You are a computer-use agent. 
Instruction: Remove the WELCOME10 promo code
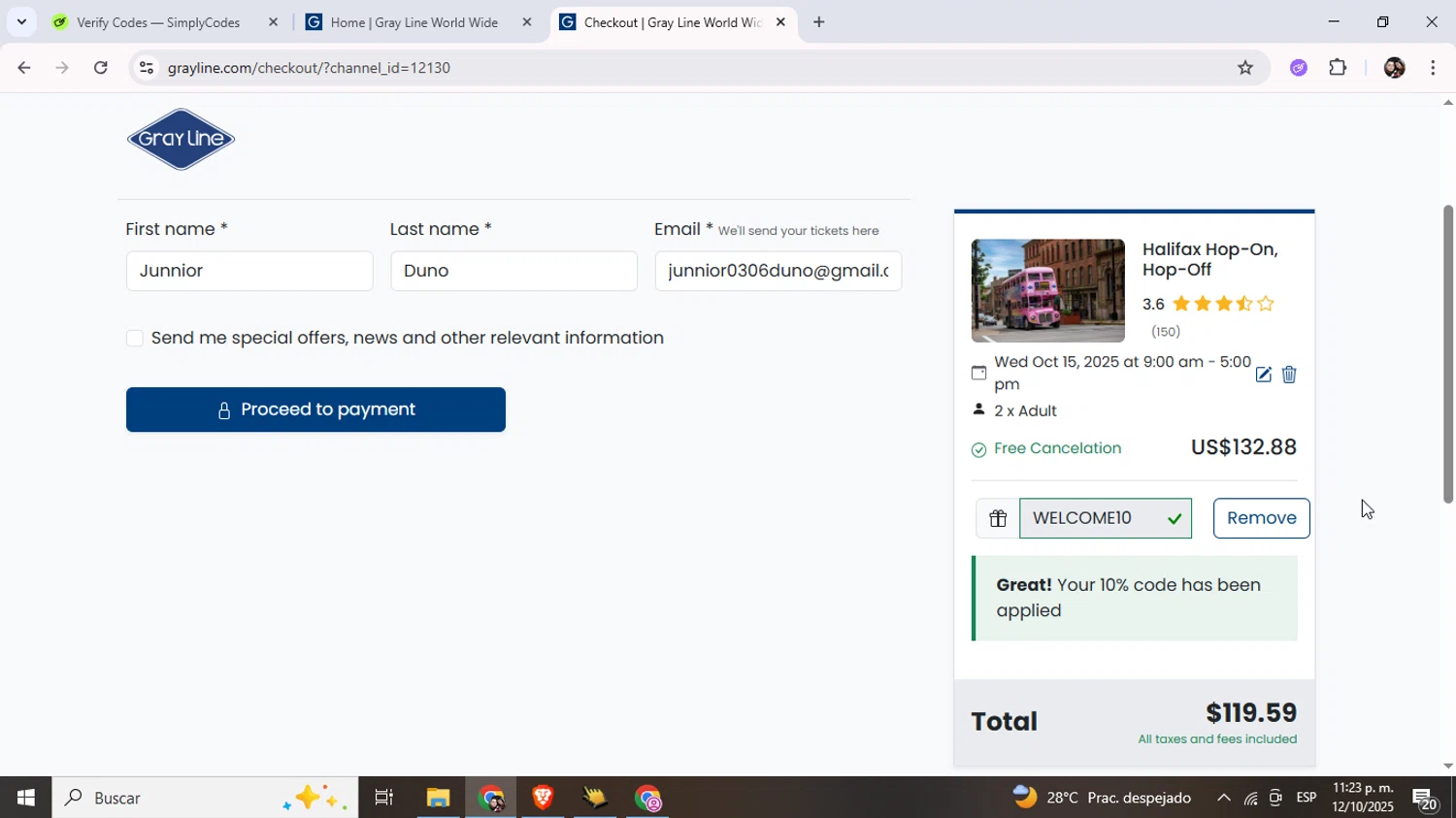point(1261,518)
